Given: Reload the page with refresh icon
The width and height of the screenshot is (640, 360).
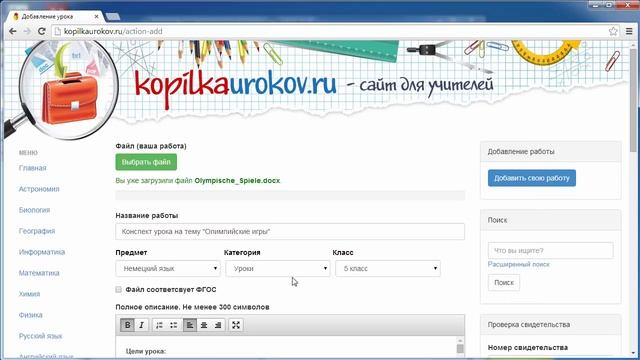Looking at the screenshot, I should click(x=41, y=31).
